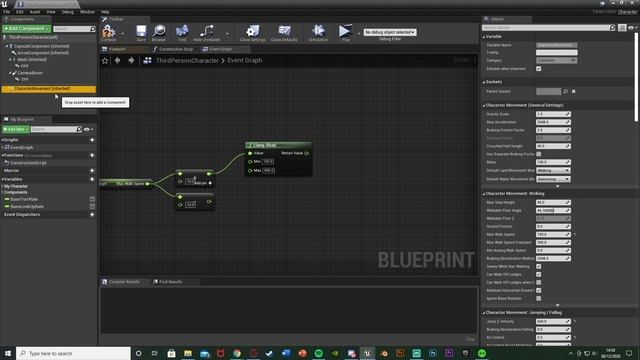Screen dimensions: 640x360
Task: Toggle Maintain Horizontal Ground Velocity checkbox
Action: coord(539,291)
